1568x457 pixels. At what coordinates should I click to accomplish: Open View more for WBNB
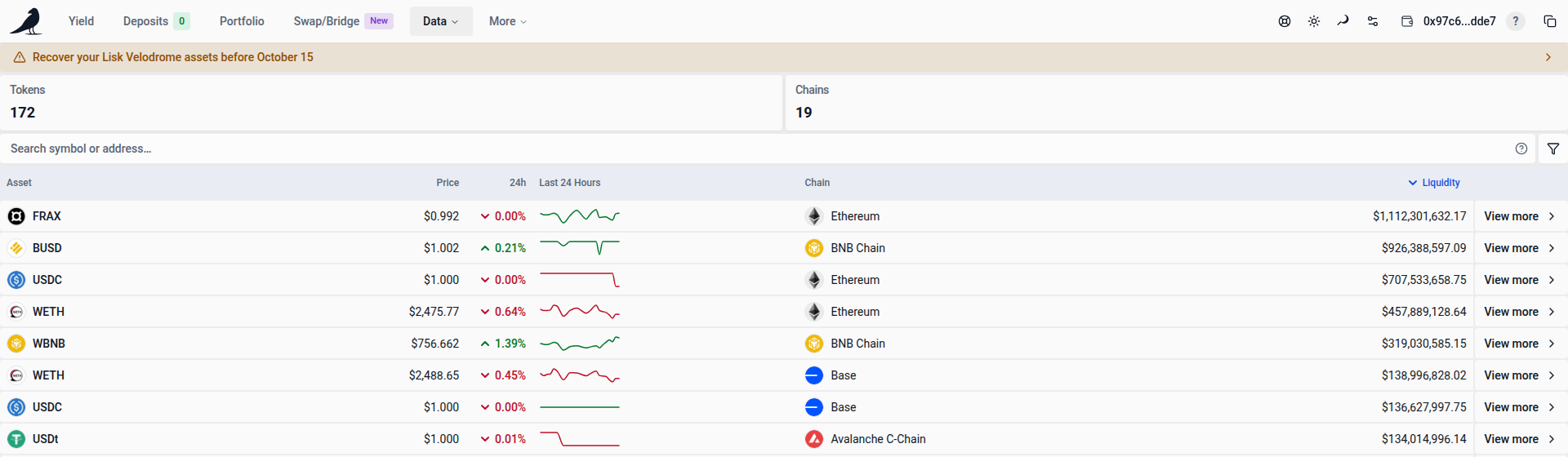pos(1520,344)
